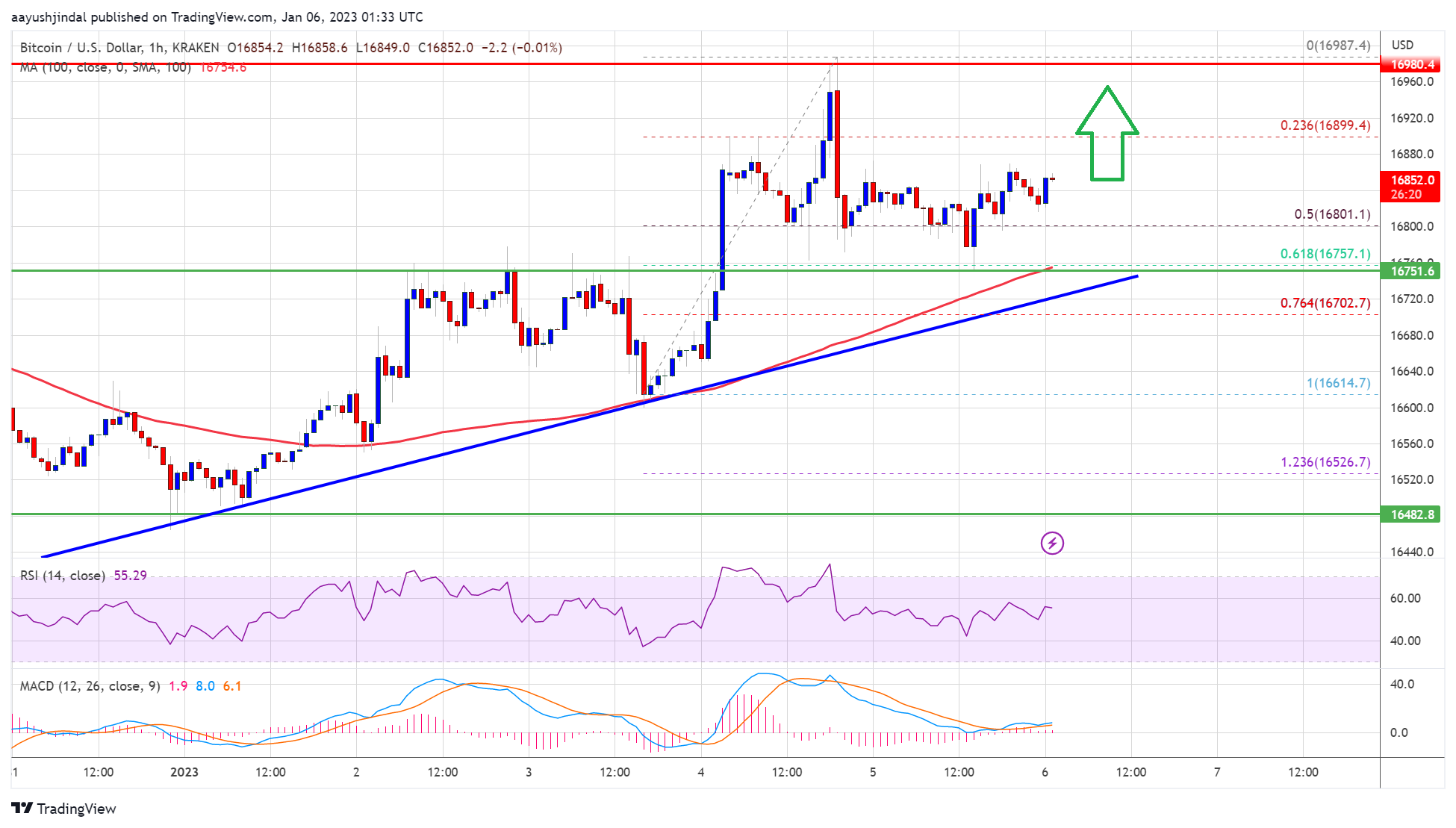Click the 2023 date label on time axis
Screen dimensions: 1456x828
[184, 772]
